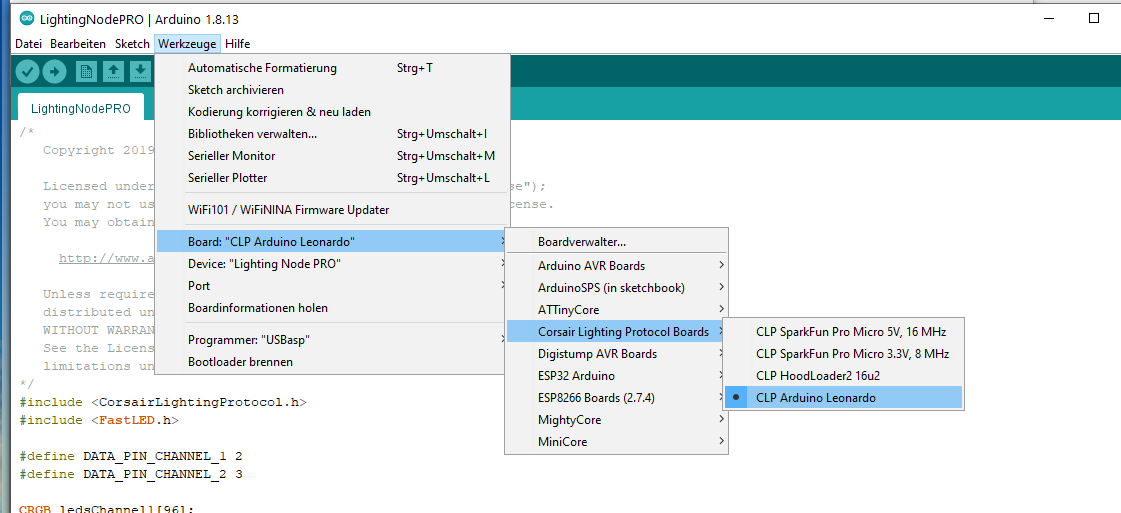Viewport: 1121px width, 513px height.
Task: Launch WiFi101 / WiFiNINA Firmware Updater
Action: 332,210
